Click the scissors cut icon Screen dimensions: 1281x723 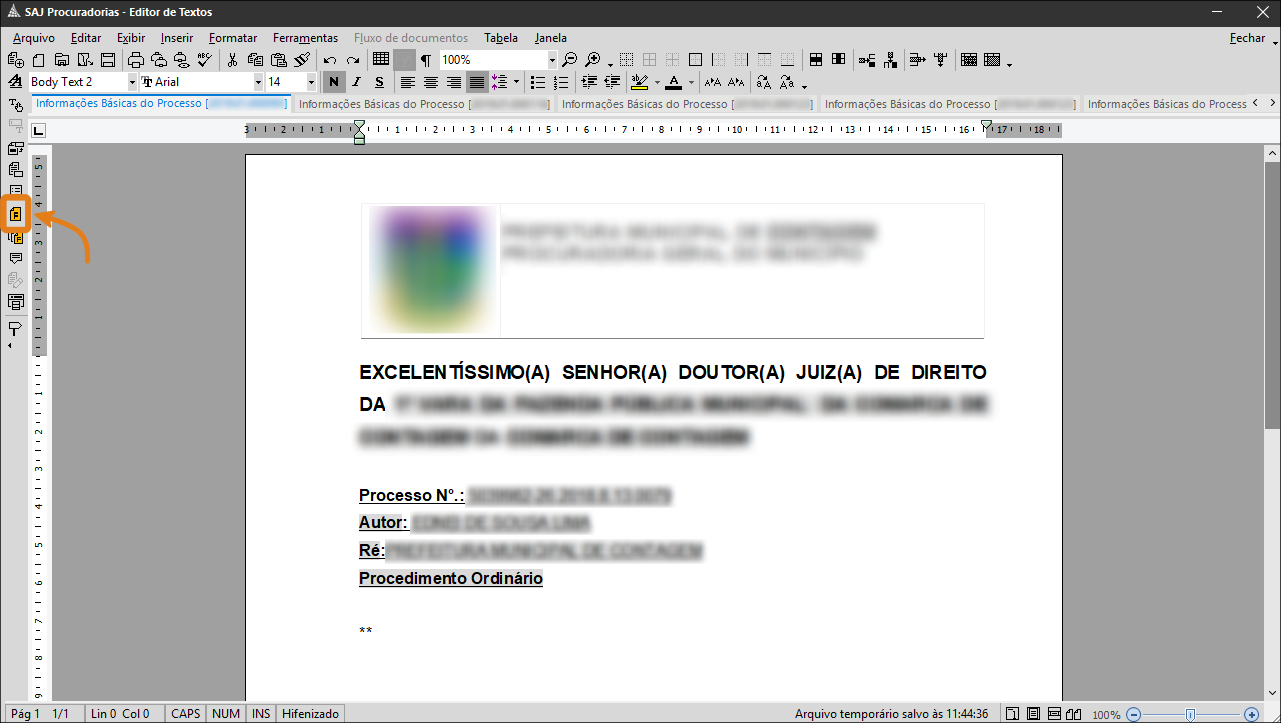(x=232, y=60)
